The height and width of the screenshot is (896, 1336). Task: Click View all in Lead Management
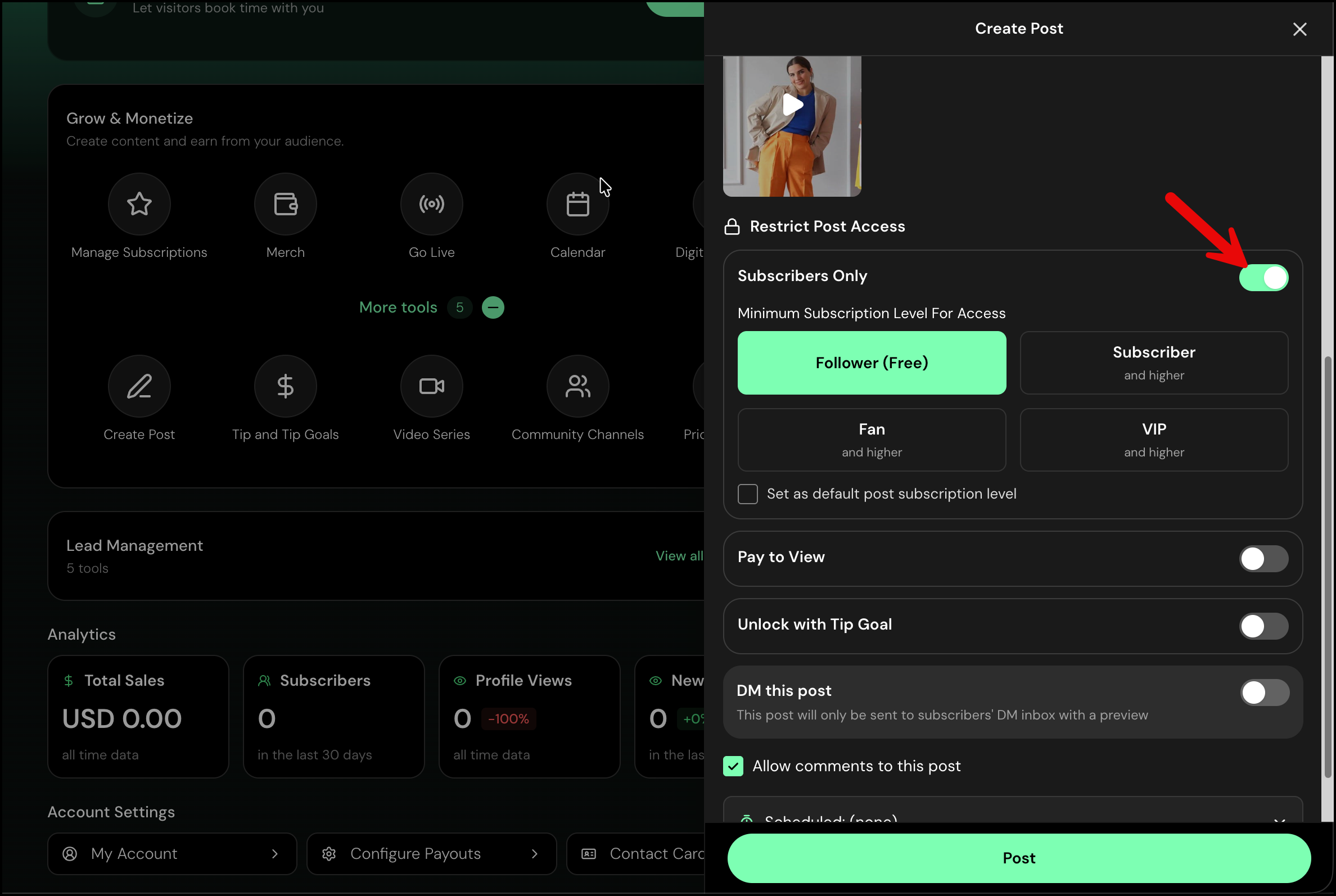pyautogui.click(x=679, y=556)
